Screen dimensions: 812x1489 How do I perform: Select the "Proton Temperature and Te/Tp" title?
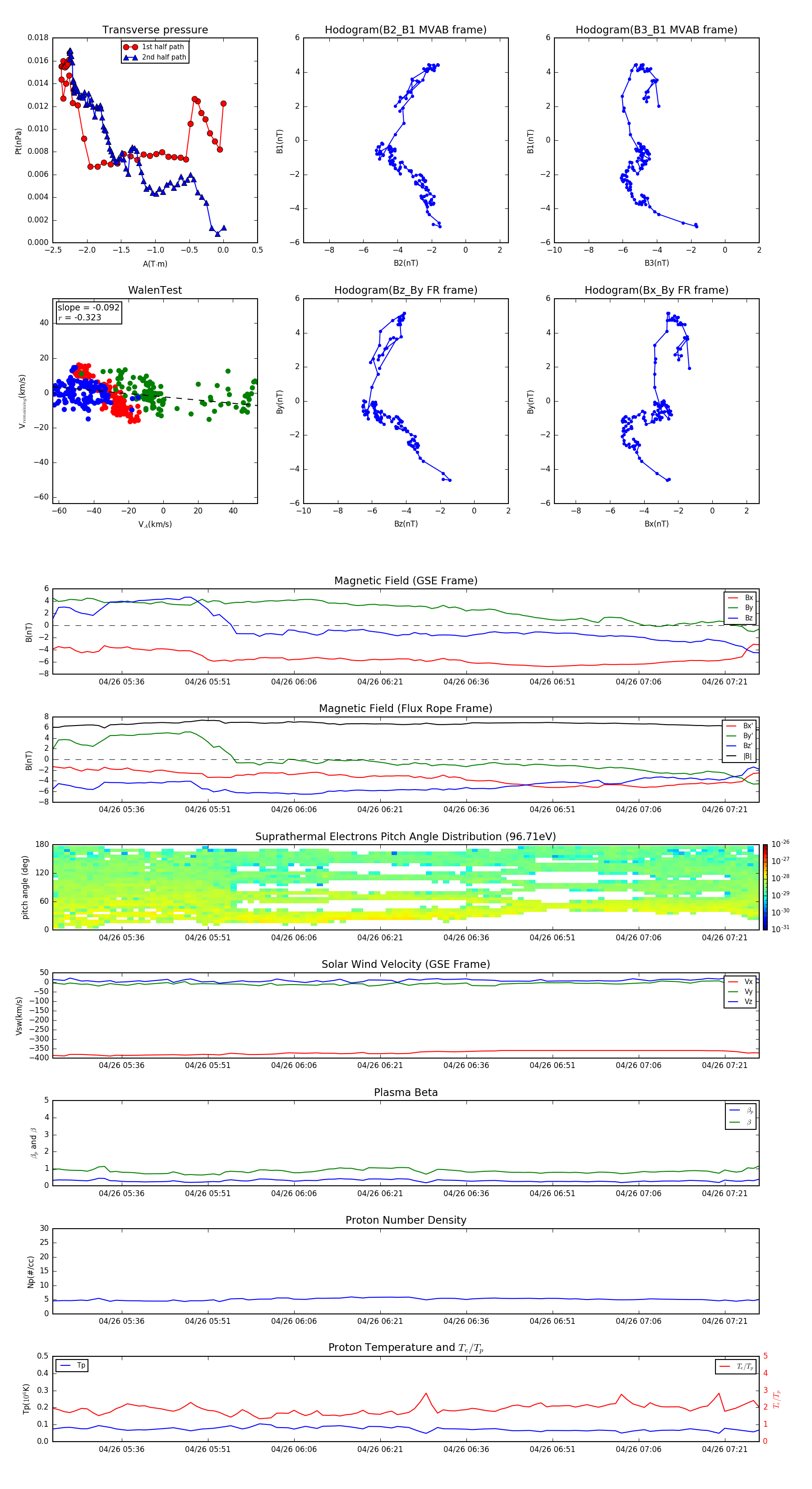pyautogui.click(x=406, y=1348)
